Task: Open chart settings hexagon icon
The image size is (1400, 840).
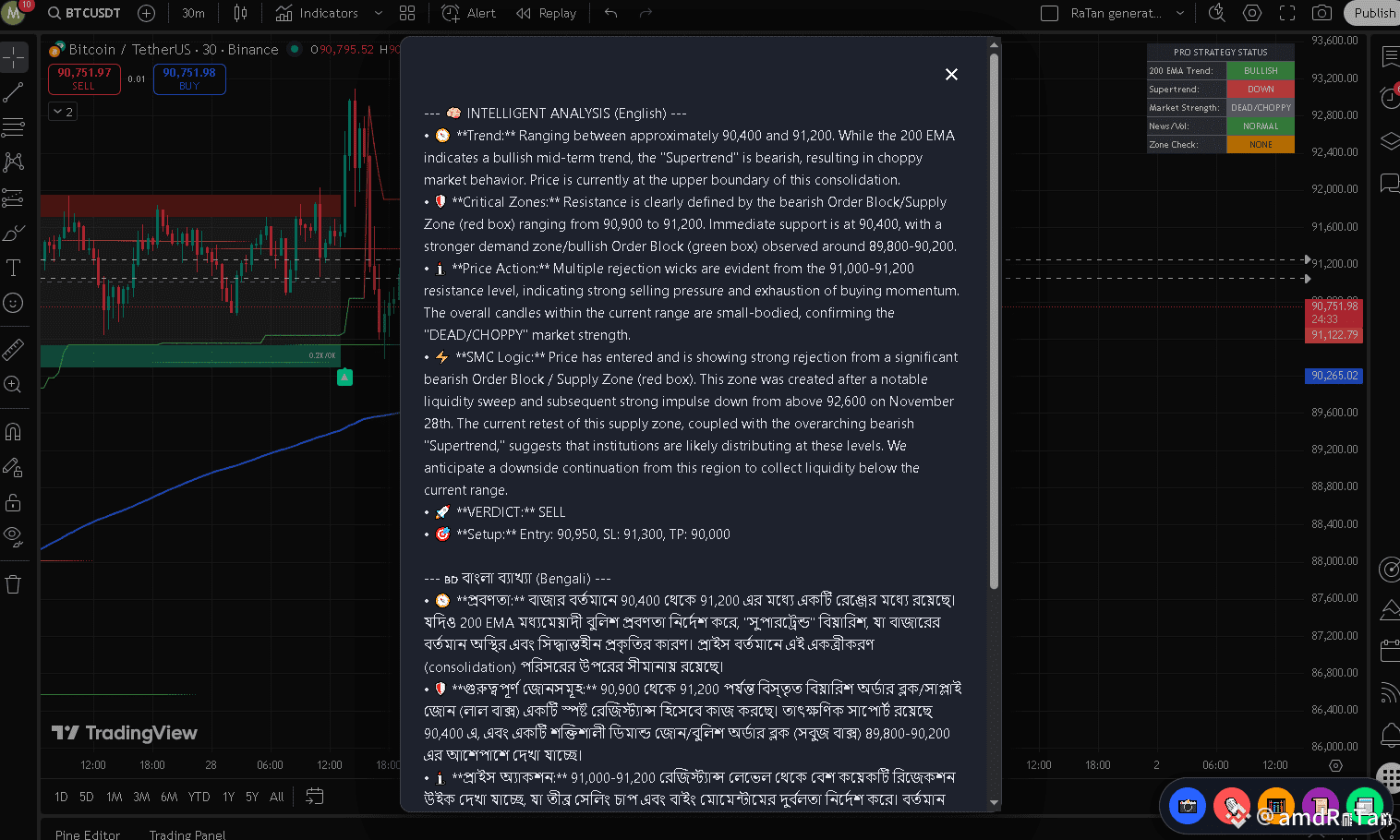Action: pos(1252,13)
